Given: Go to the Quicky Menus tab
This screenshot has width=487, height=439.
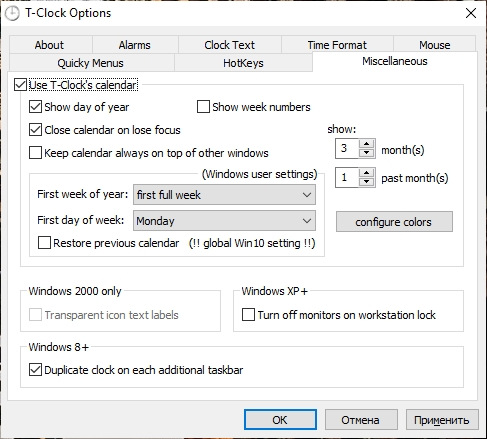Looking at the screenshot, I should 91,63.
